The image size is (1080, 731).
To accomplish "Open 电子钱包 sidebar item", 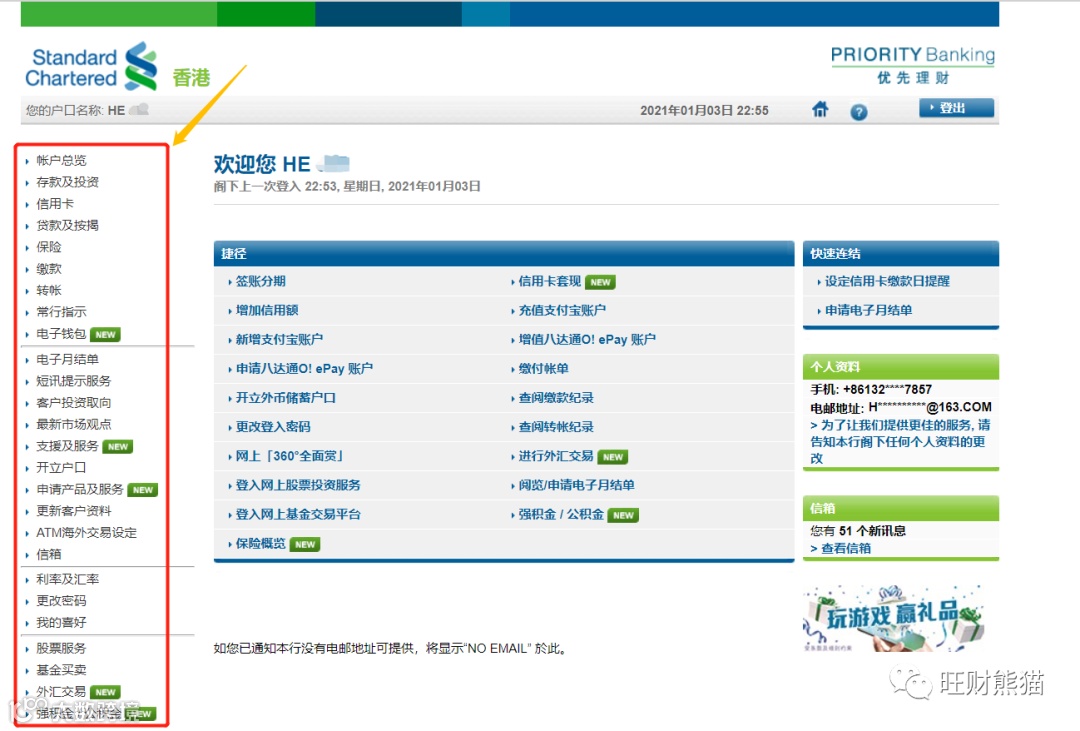I will coord(61,333).
